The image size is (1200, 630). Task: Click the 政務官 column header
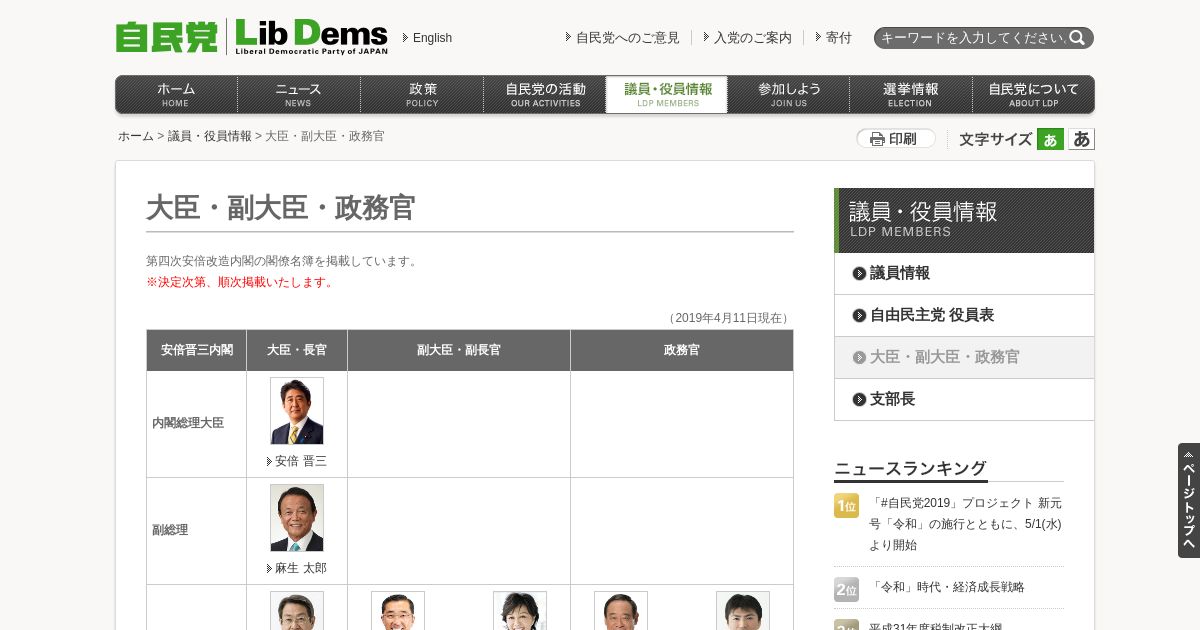[682, 350]
